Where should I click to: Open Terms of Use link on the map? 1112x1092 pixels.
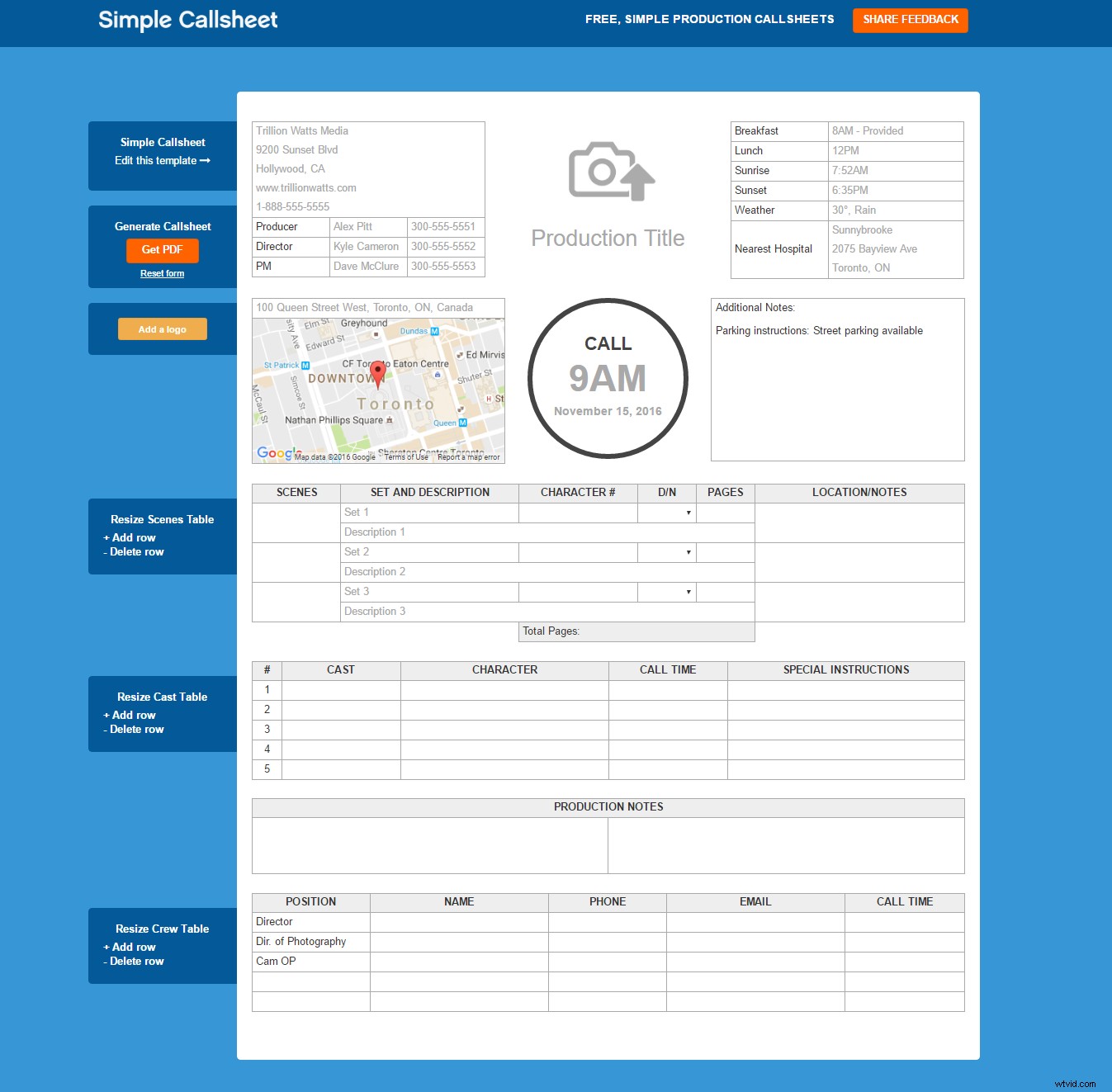click(406, 456)
